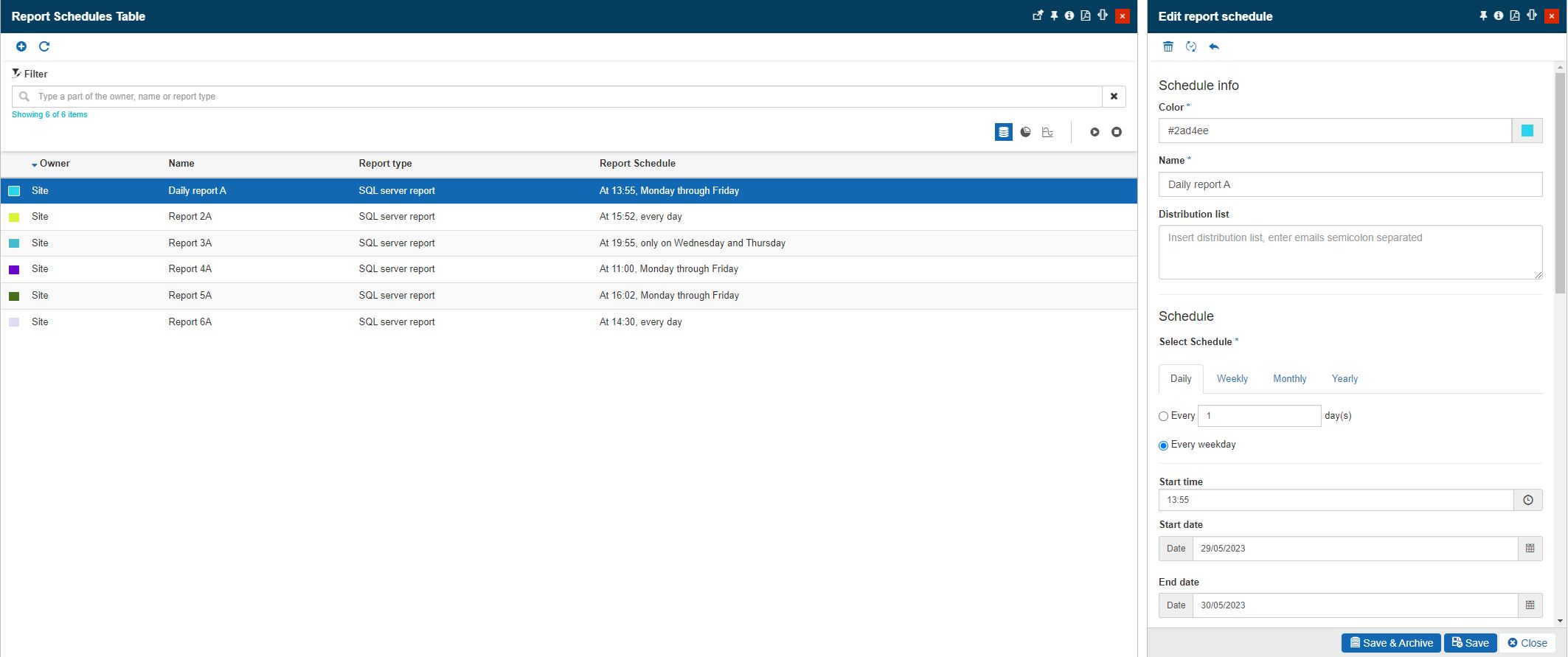Click the Distribution list text area
The width and height of the screenshot is (1568, 657).
coord(1350,252)
